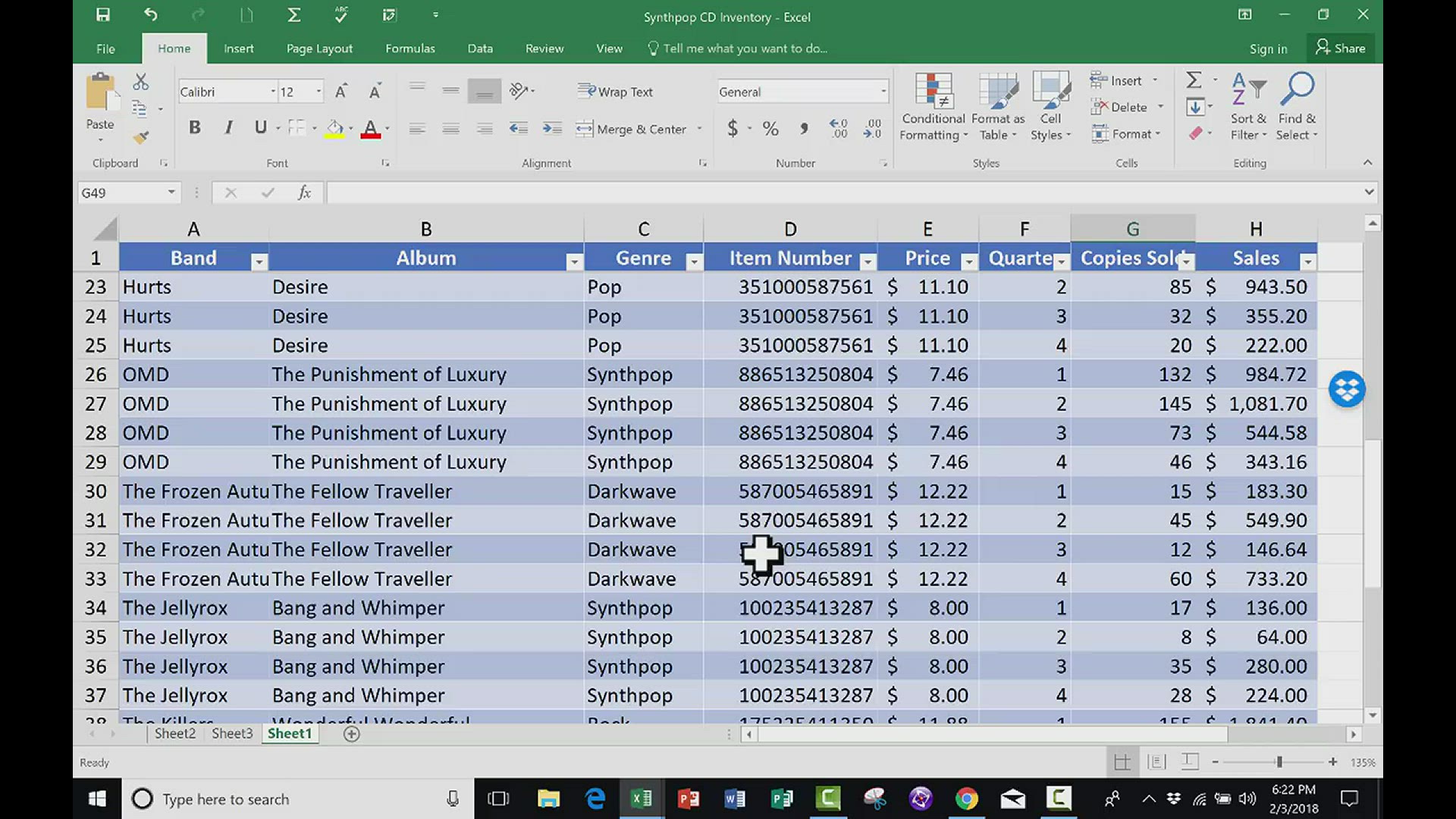The width and height of the screenshot is (1456, 819).
Task: Open Find & Select menu
Action: 1297,107
